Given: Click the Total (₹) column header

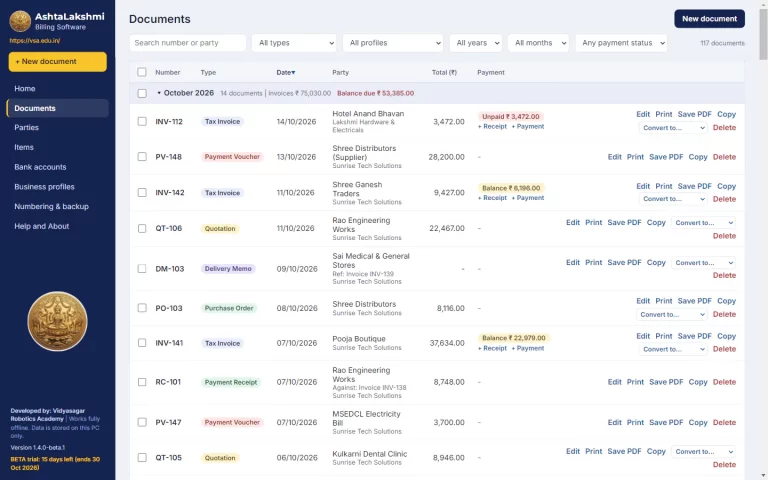Looking at the screenshot, I should 444,72.
